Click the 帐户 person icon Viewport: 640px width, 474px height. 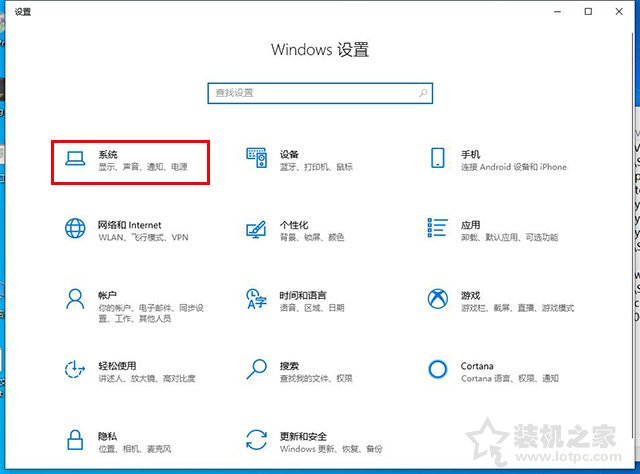pyautogui.click(x=75, y=299)
